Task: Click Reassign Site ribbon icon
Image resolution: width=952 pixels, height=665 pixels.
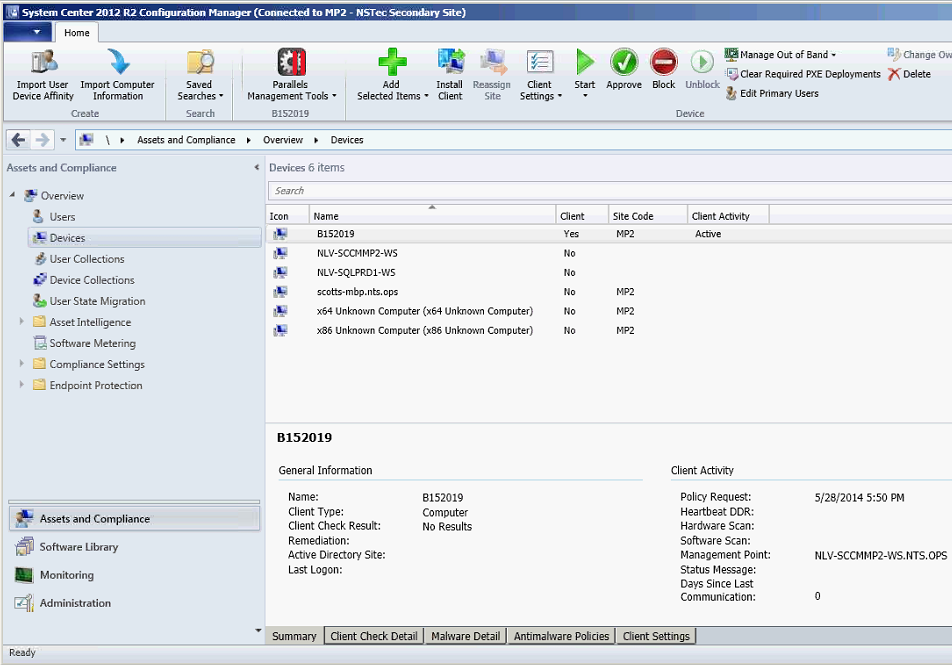Action: point(492,62)
